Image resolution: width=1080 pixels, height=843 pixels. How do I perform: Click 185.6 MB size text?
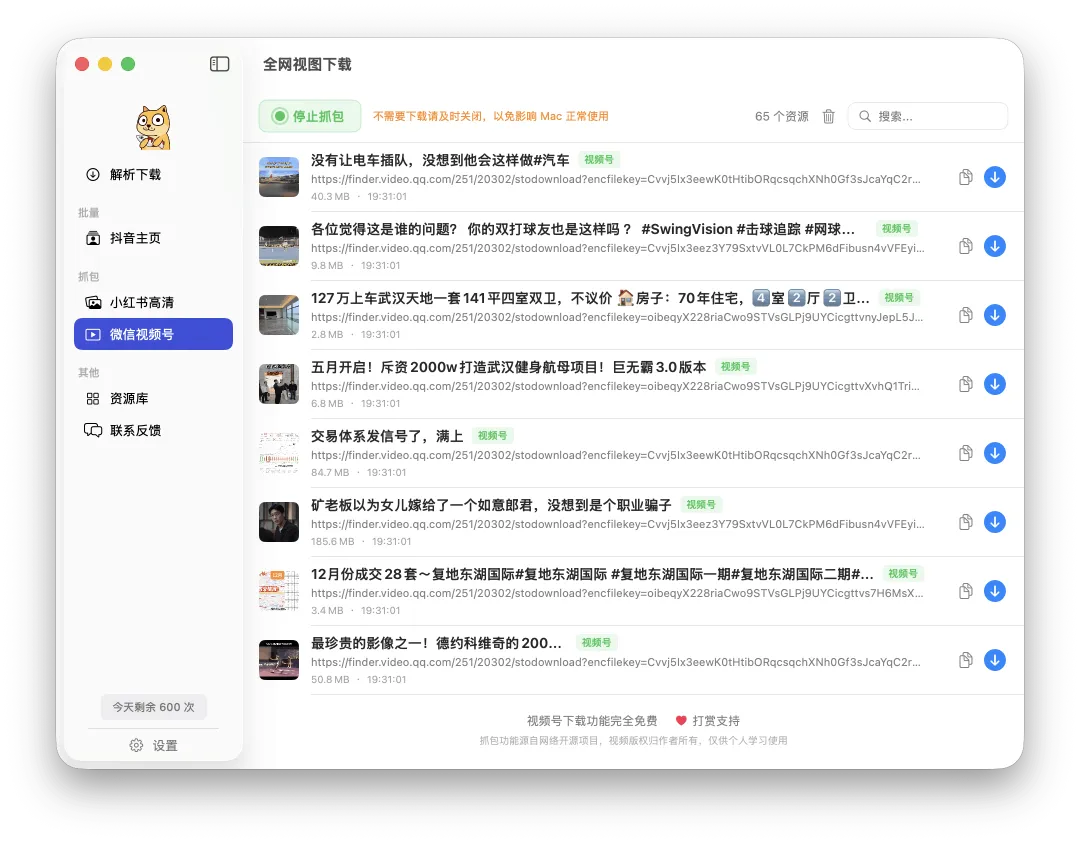(x=333, y=541)
